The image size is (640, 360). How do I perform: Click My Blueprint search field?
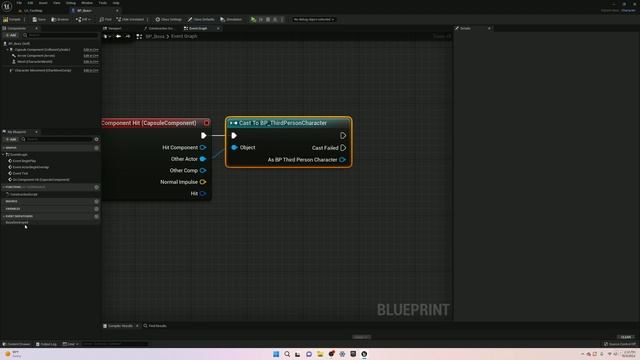click(x=56, y=139)
